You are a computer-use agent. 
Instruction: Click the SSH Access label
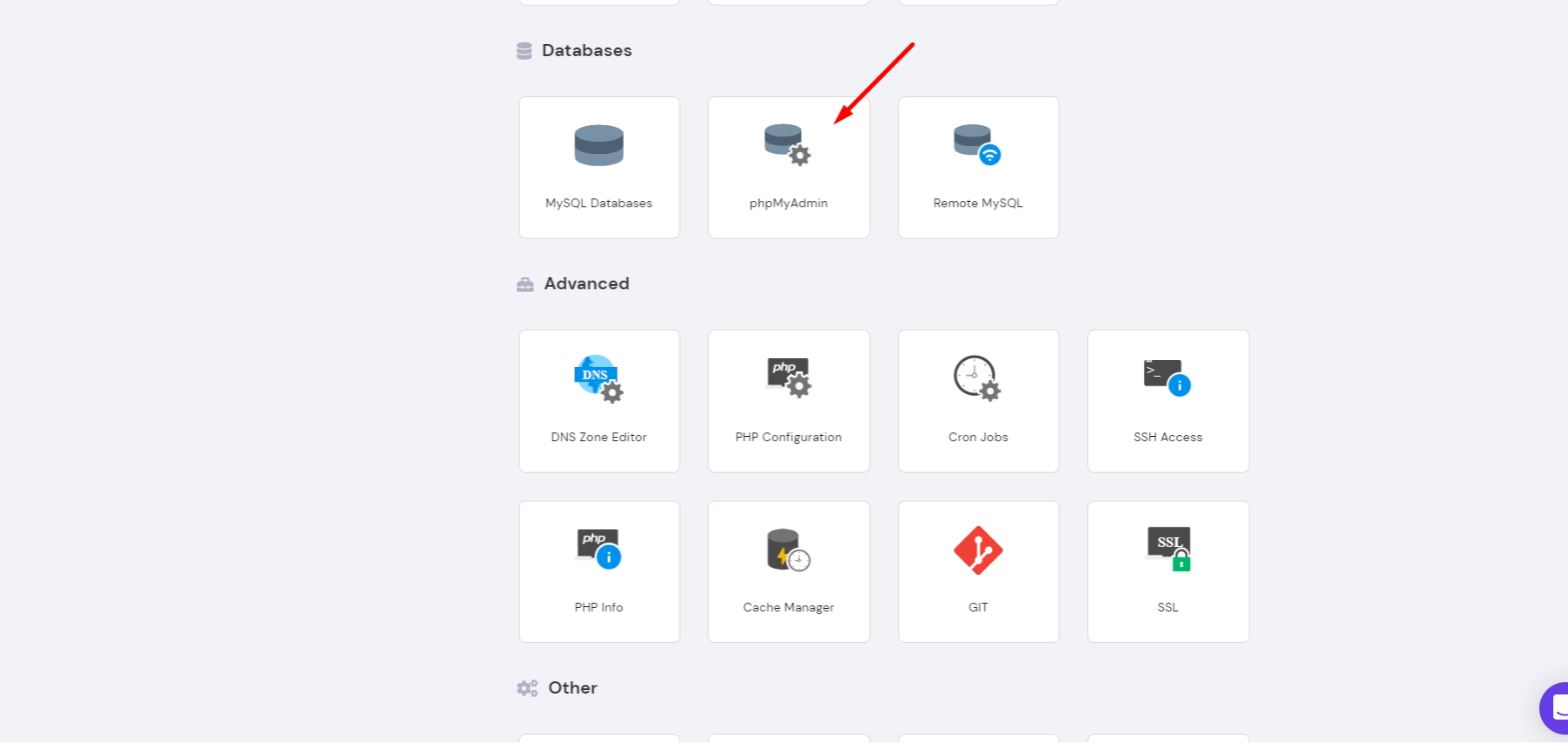point(1168,437)
